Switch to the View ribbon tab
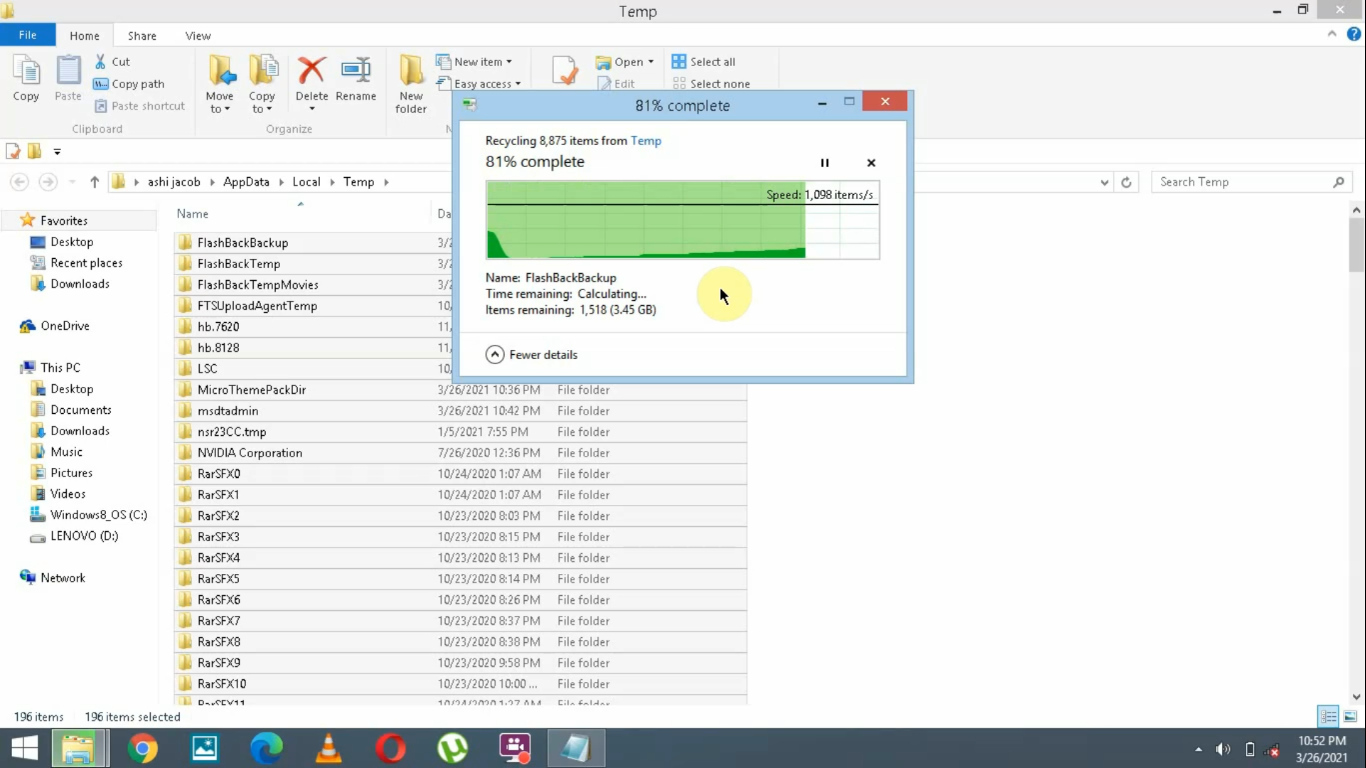 [x=197, y=35]
